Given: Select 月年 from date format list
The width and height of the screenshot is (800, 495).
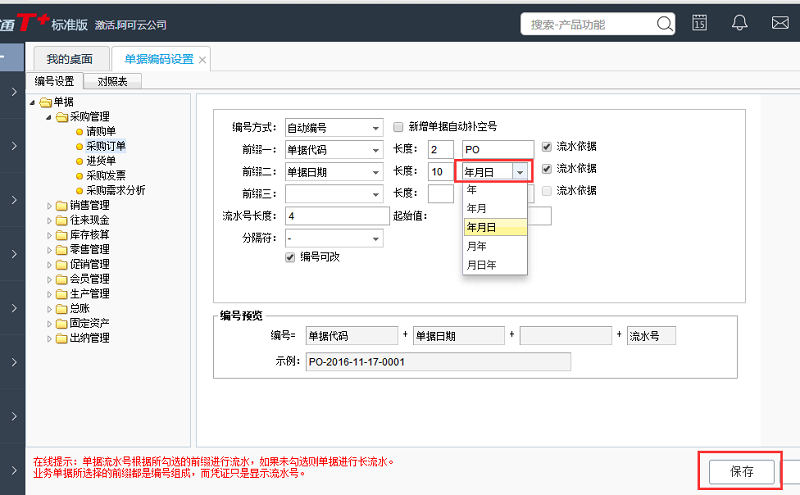Looking at the screenshot, I should (x=495, y=246).
